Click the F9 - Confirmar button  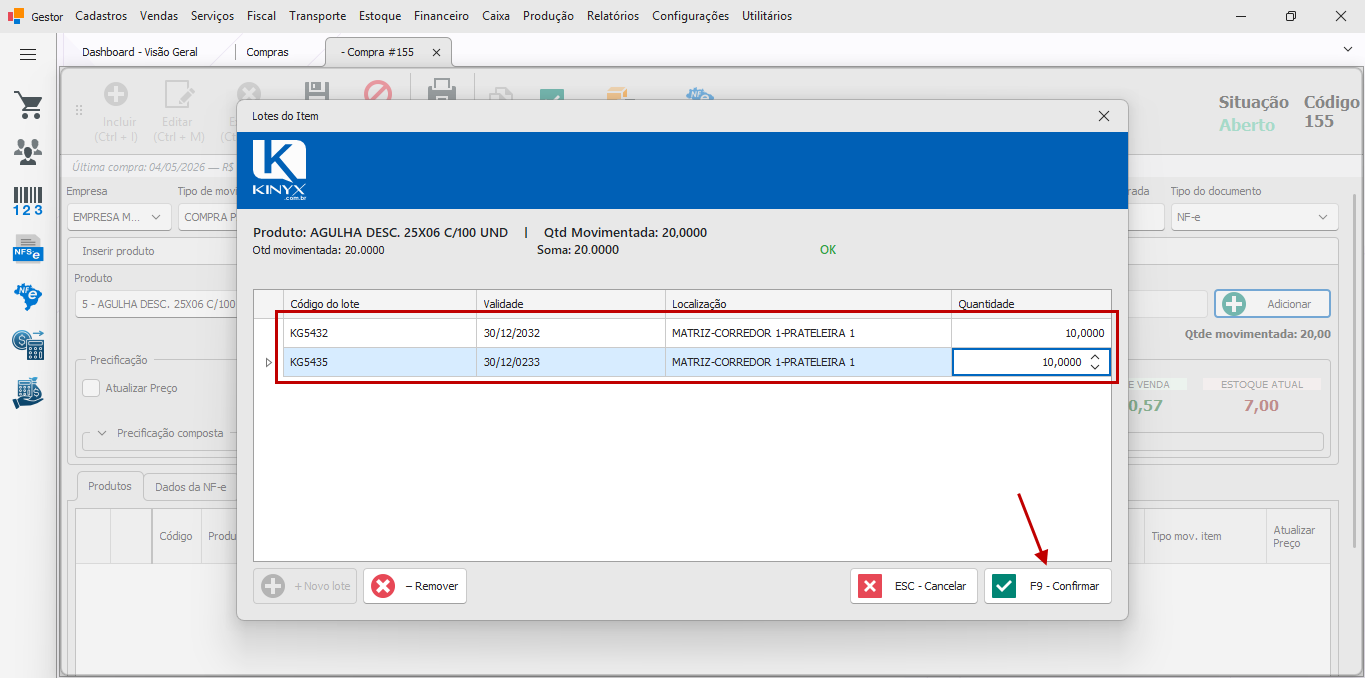coord(1048,586)
